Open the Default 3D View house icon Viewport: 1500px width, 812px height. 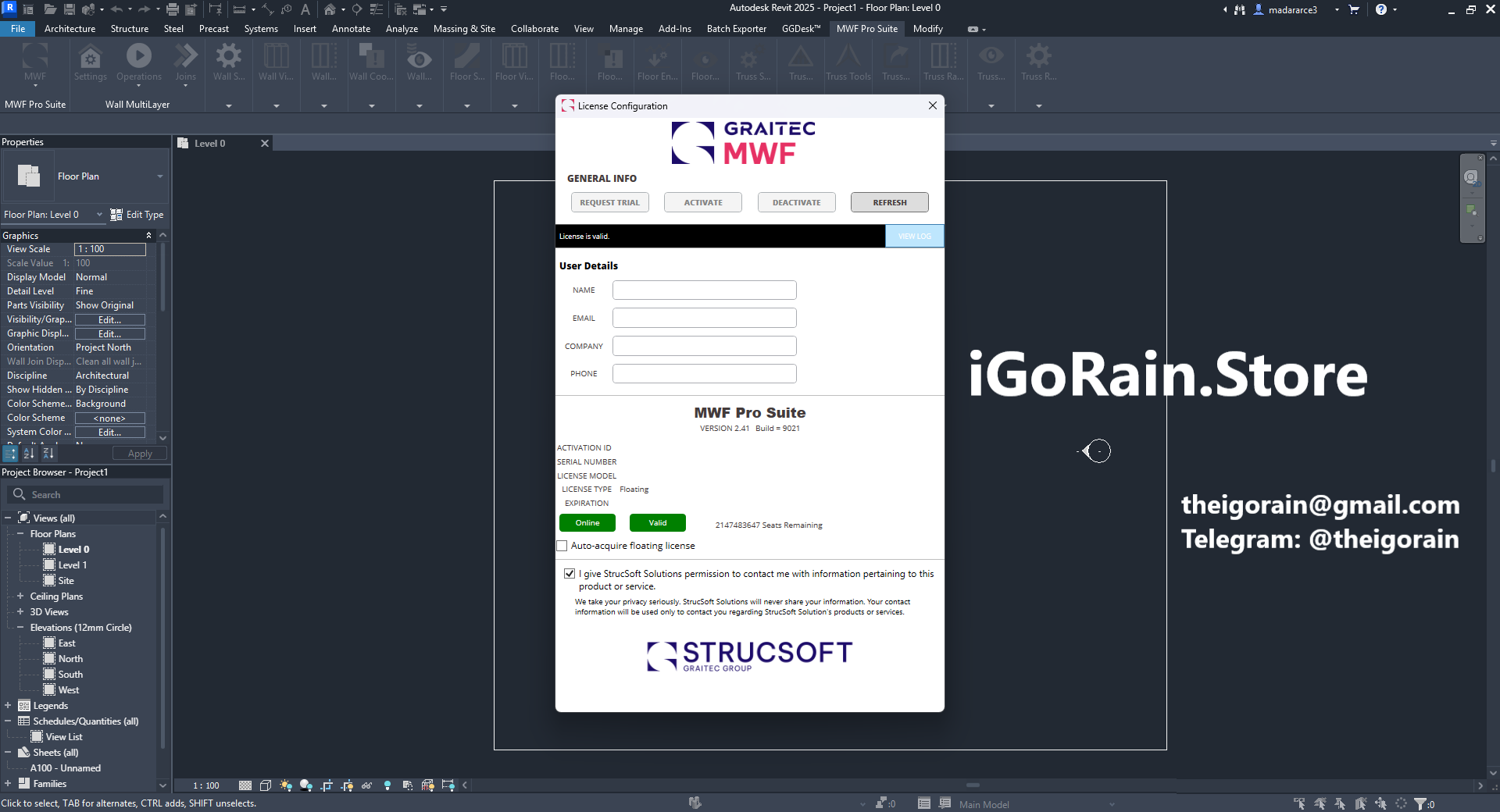tap(330, 9)
